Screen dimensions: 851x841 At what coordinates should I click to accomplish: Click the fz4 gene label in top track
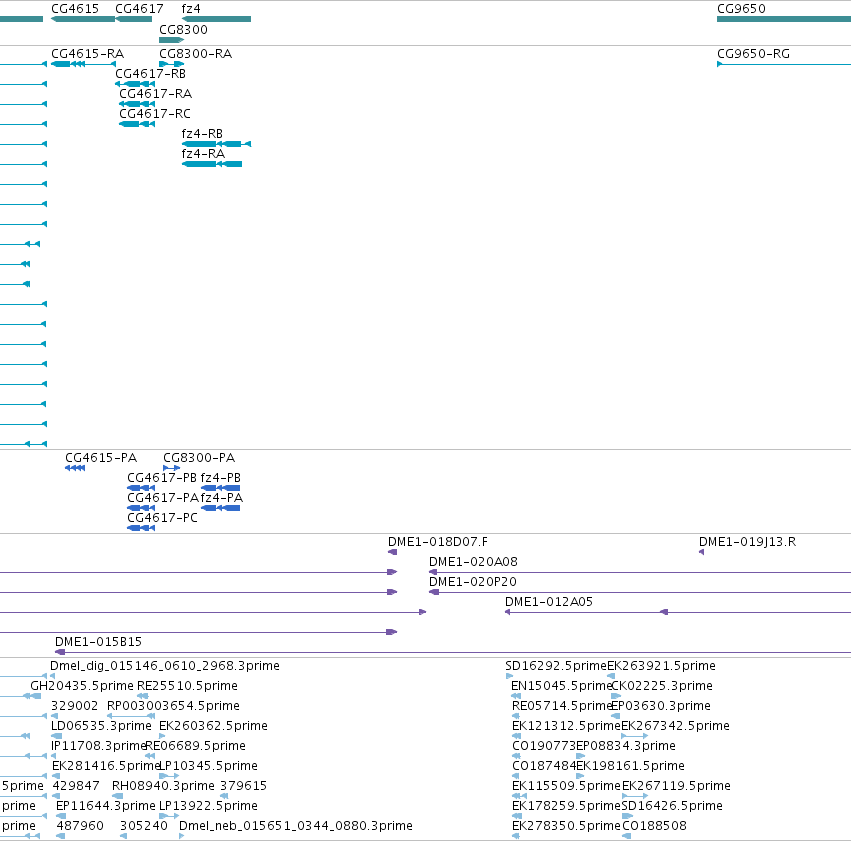point(191,9)
